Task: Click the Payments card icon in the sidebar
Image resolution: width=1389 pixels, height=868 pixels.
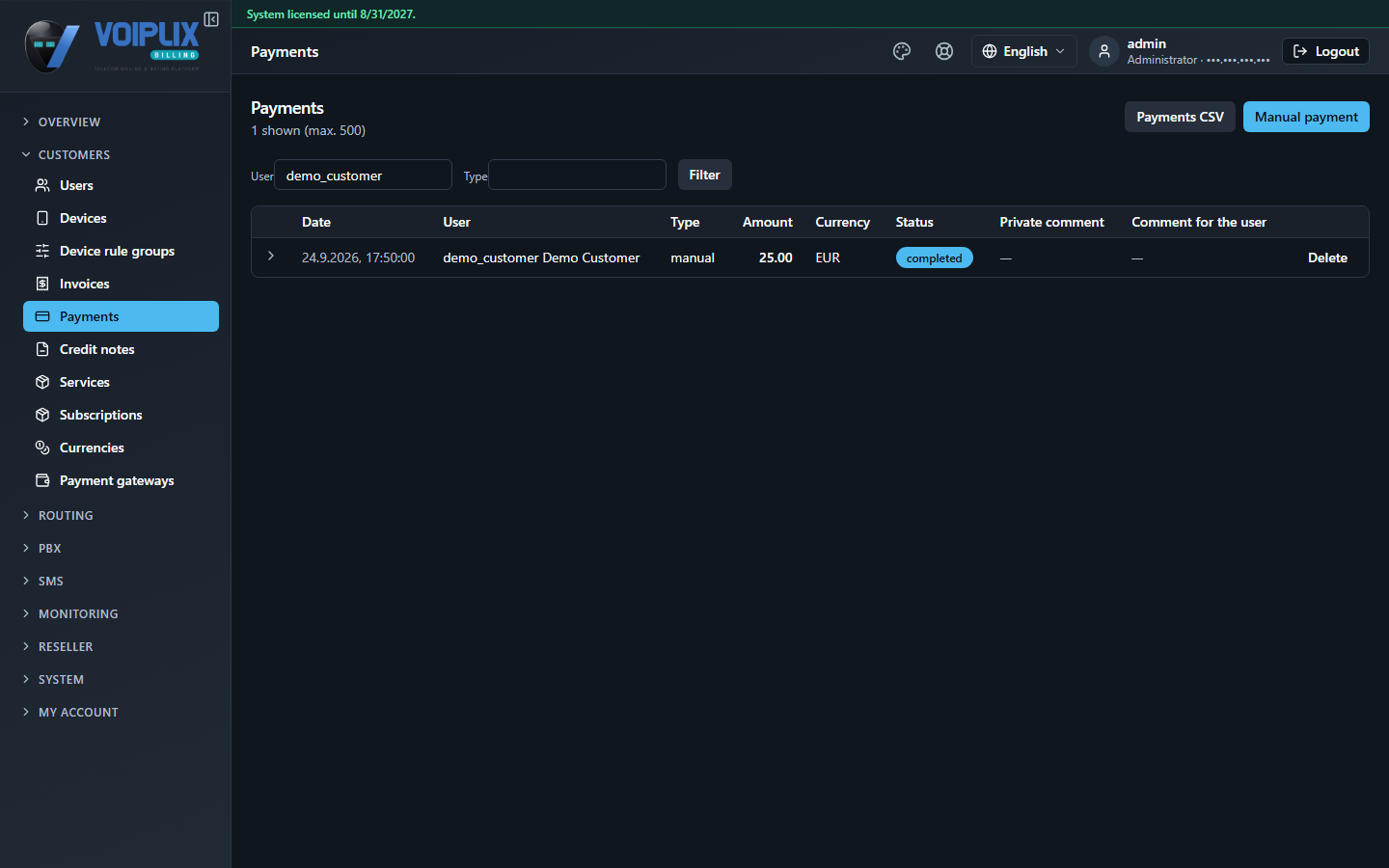Action: click(x=42, y=316)
